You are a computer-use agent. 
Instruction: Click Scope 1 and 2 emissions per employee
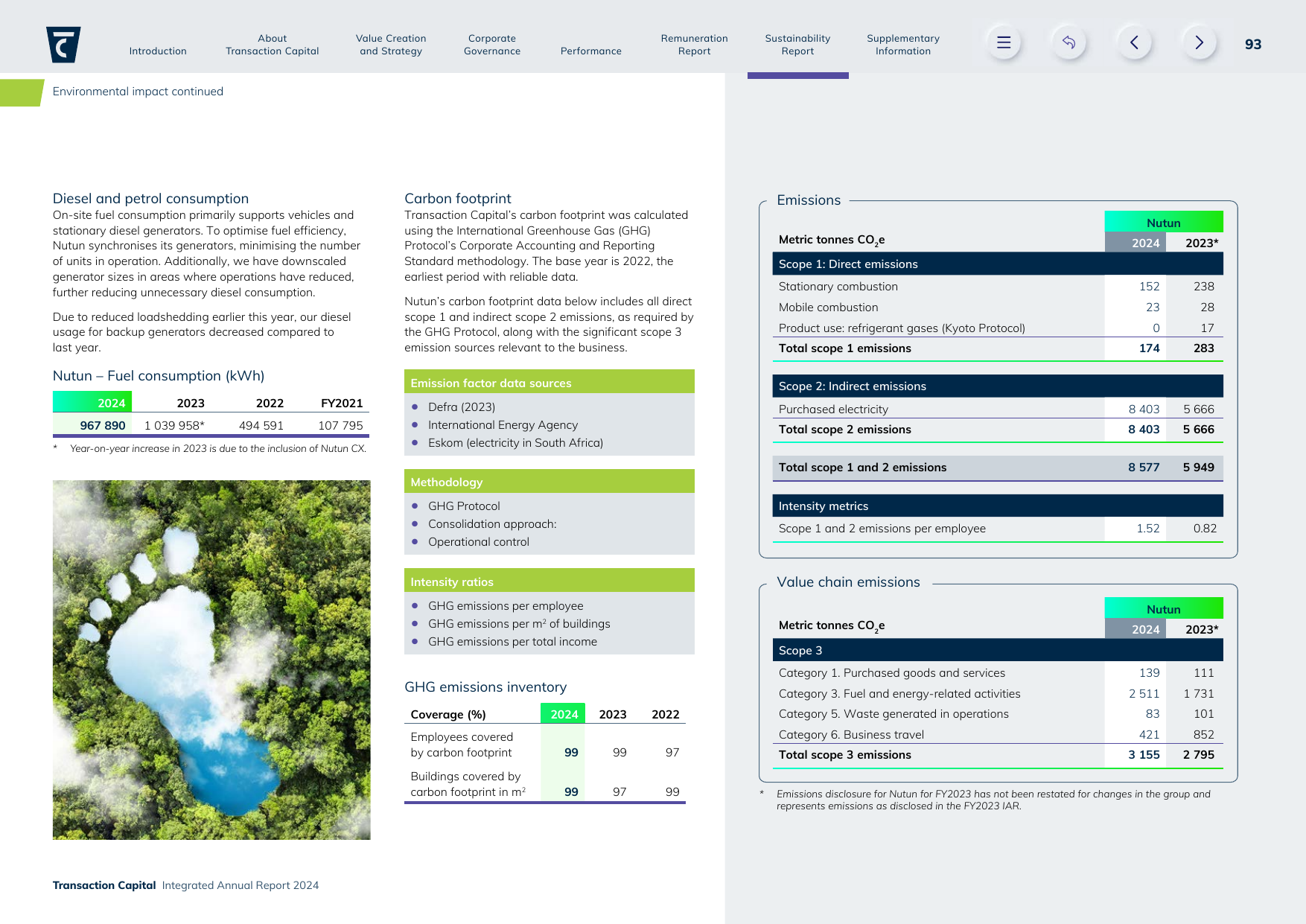(882, 529)
